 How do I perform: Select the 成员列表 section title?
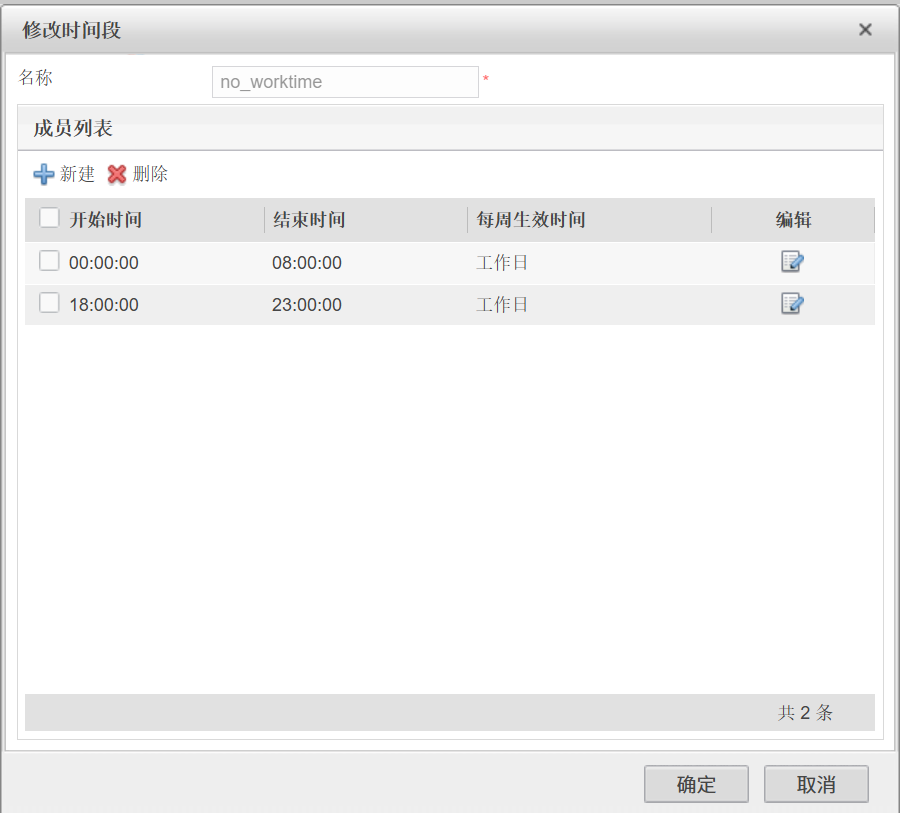pyautogui.click(x=73, y=129)
